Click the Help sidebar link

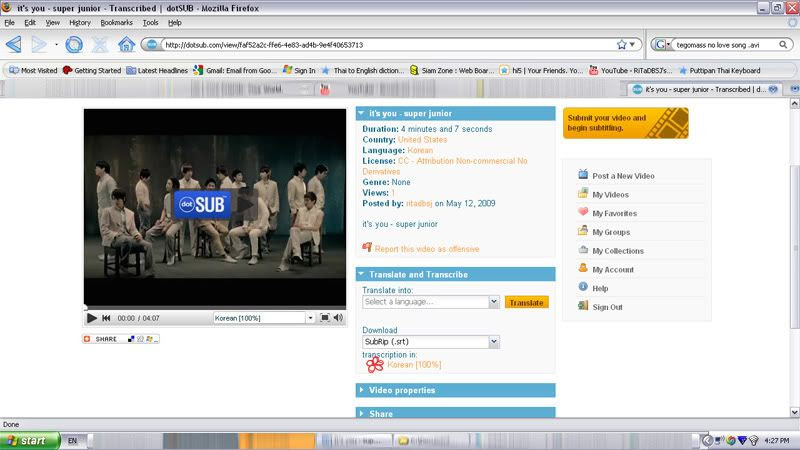pos(600,289)
